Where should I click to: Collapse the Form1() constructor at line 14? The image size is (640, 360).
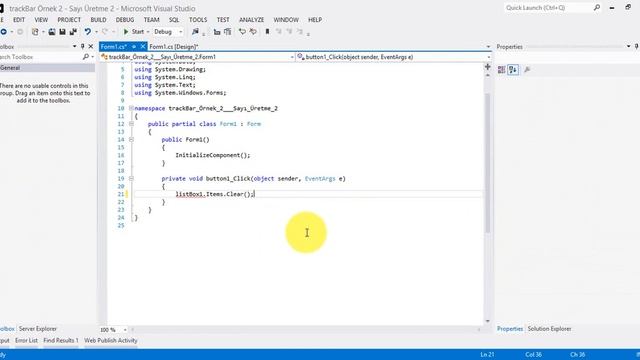(131, 140)
